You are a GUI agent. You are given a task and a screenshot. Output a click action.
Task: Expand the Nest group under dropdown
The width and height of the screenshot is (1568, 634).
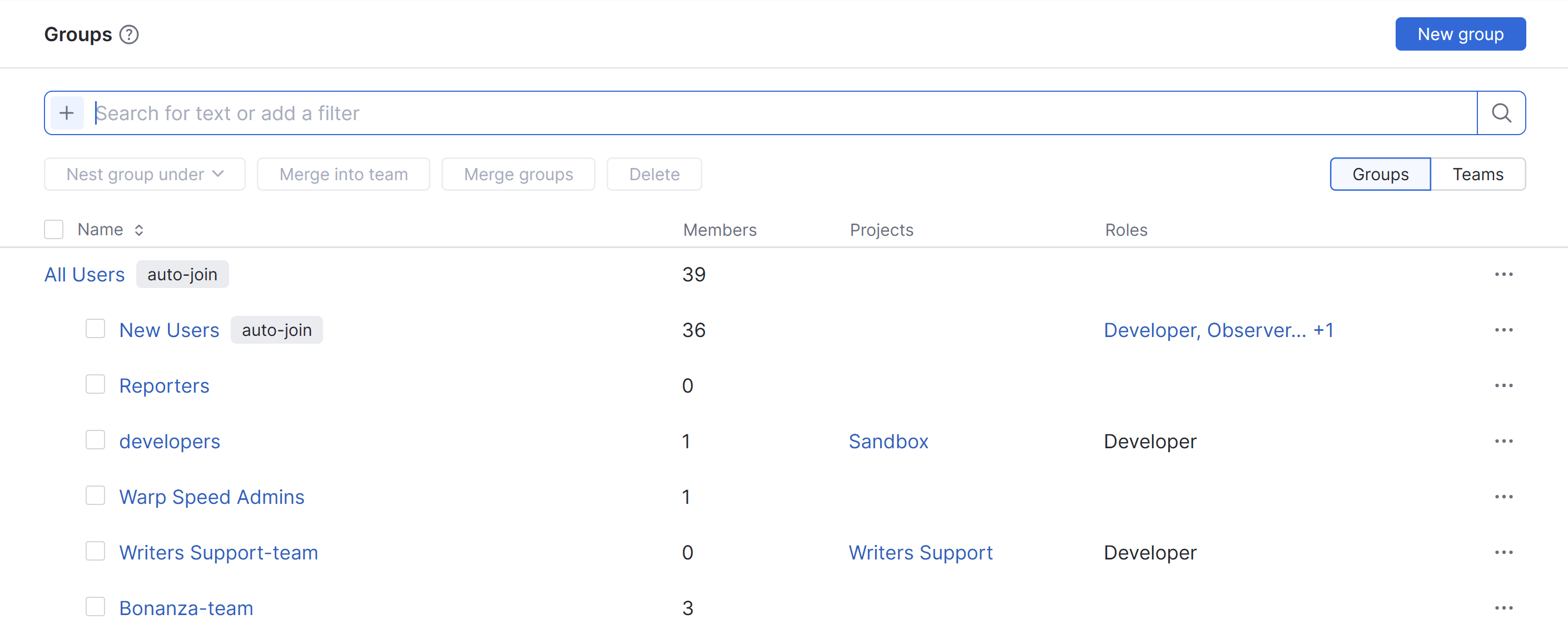pyautogui.click(x=145, y=175)
